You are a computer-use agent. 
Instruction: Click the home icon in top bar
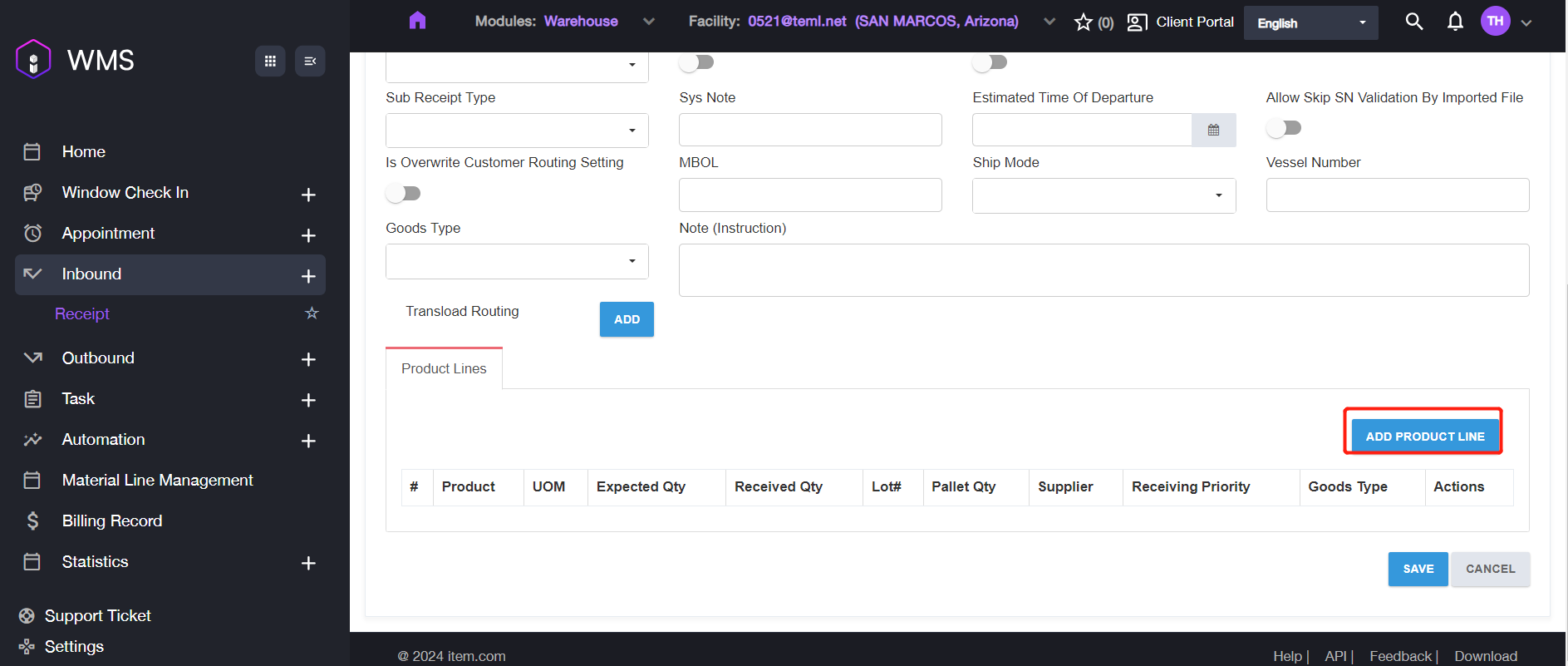tap(417, 21)
